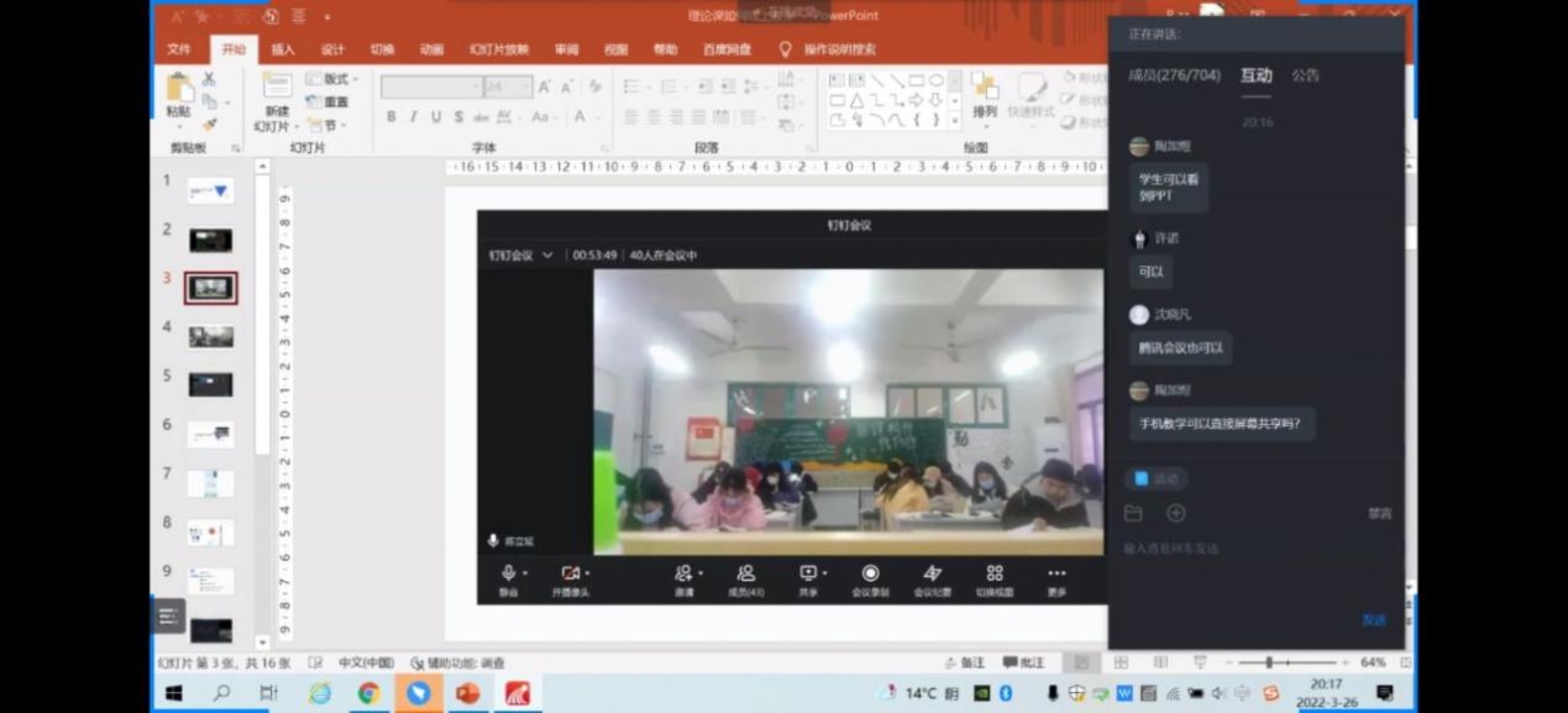This screenshot has width=1568, height=713.
Task: Click the plus circle icon in chat panel
Action: [x=1176, y=514]
